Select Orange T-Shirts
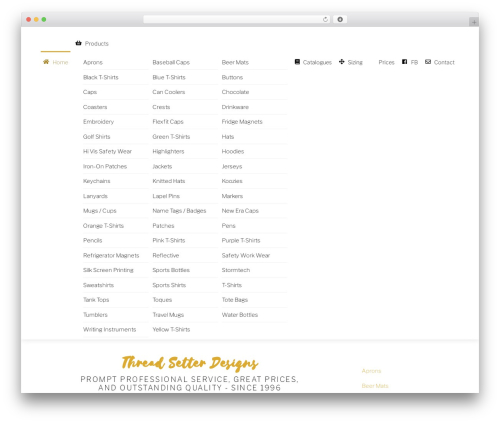Screen dimensions: 500x423 pos(103,226)
